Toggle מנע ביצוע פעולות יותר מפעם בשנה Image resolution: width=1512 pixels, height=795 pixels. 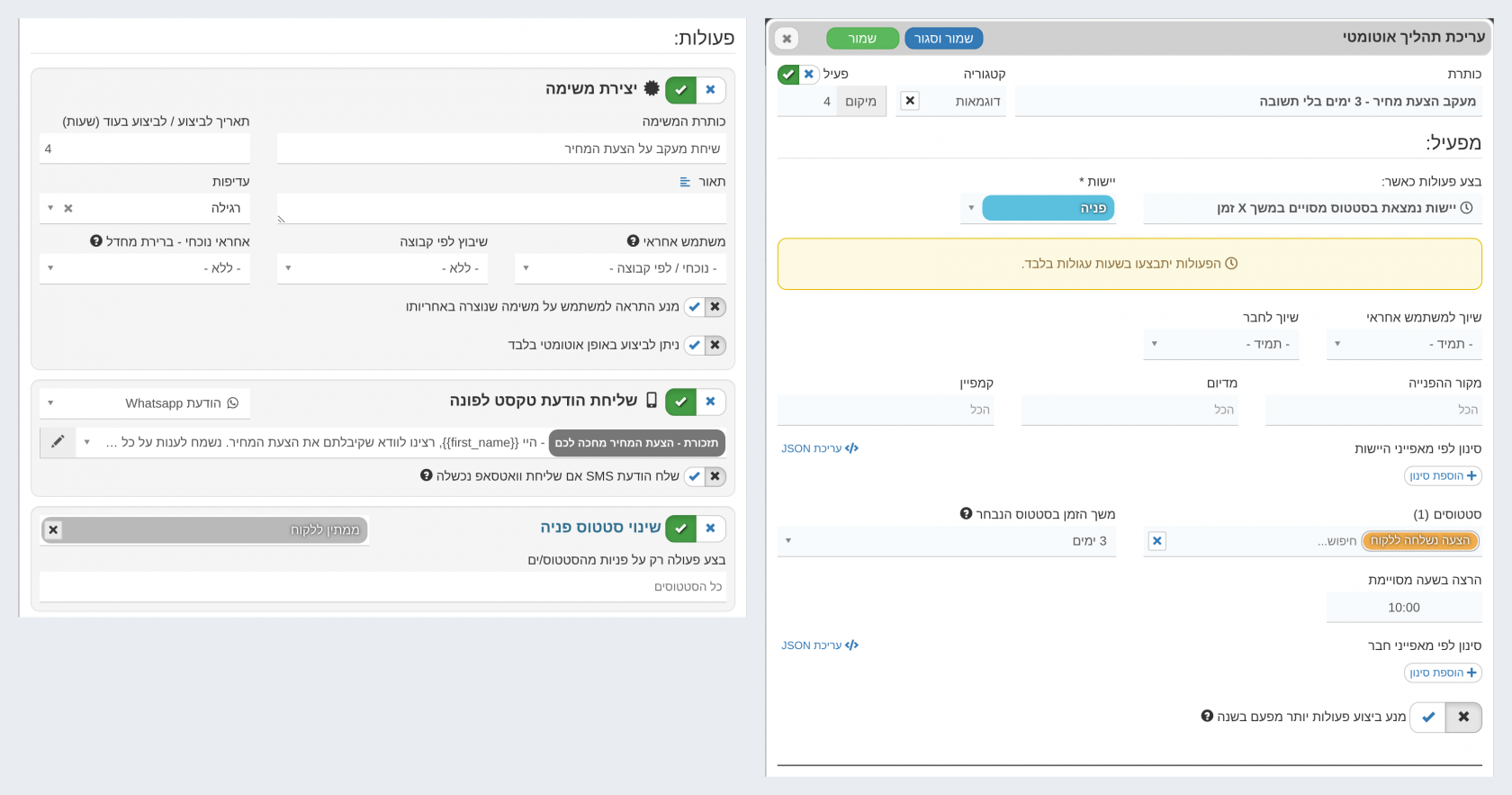pyautogui.click(x=1445, y=717)
